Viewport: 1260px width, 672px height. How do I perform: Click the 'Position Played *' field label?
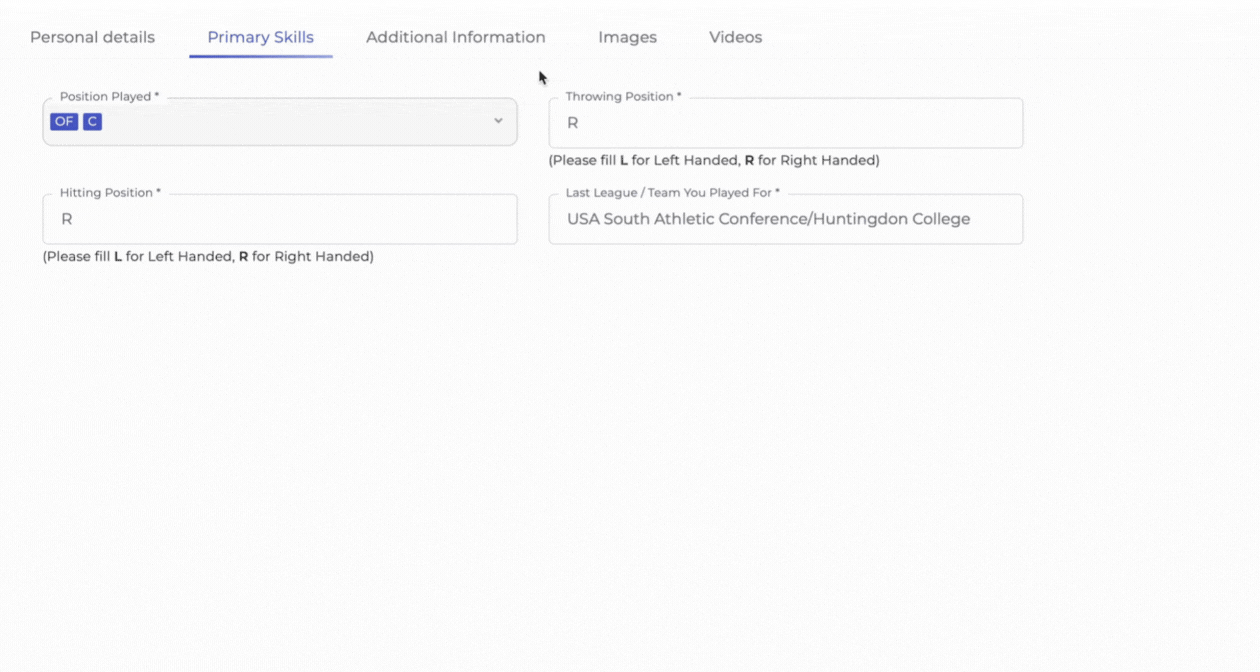pos(109,97)
